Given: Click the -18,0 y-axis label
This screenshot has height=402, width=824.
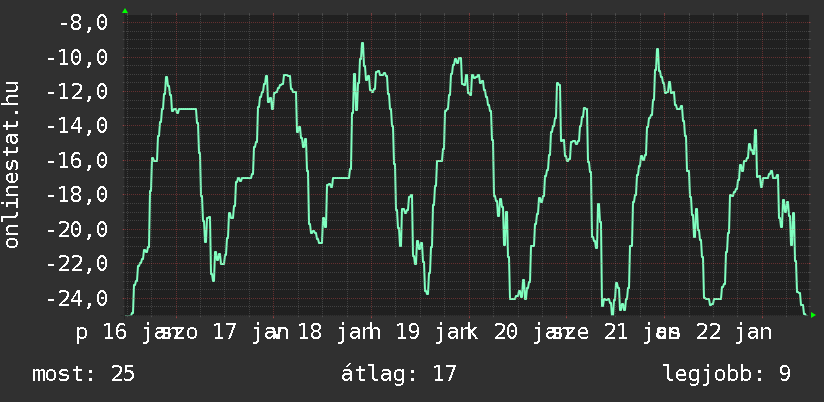Looking at the screenshot, I should tap(76, 195).
